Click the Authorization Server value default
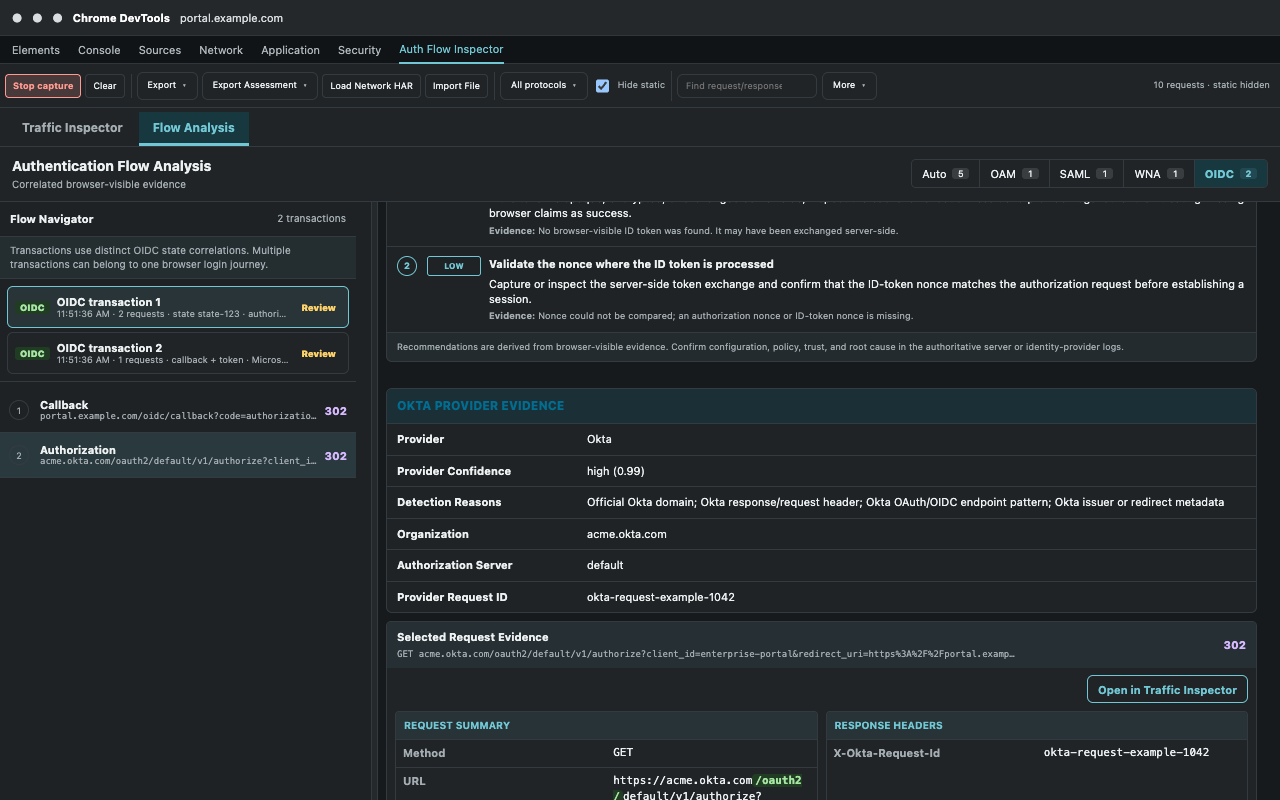This screenshot has height=800, width=1280. [605, 565]
